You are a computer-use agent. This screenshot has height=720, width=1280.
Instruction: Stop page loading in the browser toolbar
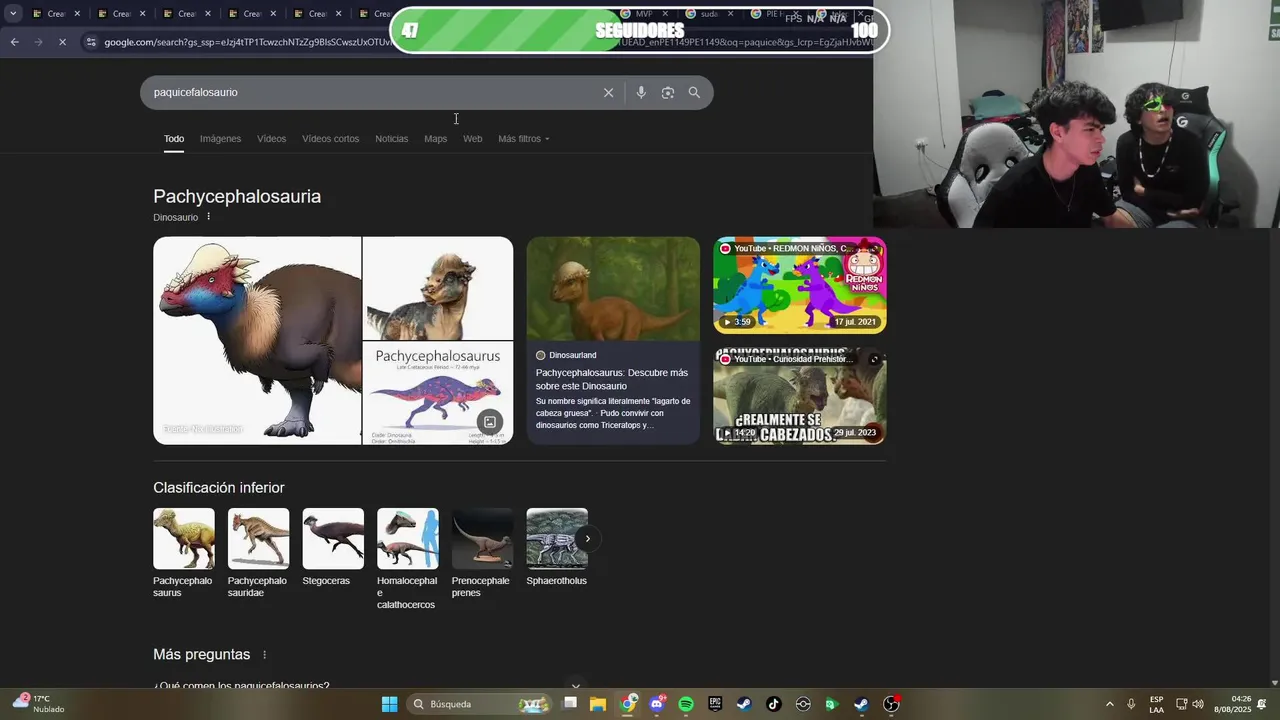(x=62, y=42)
